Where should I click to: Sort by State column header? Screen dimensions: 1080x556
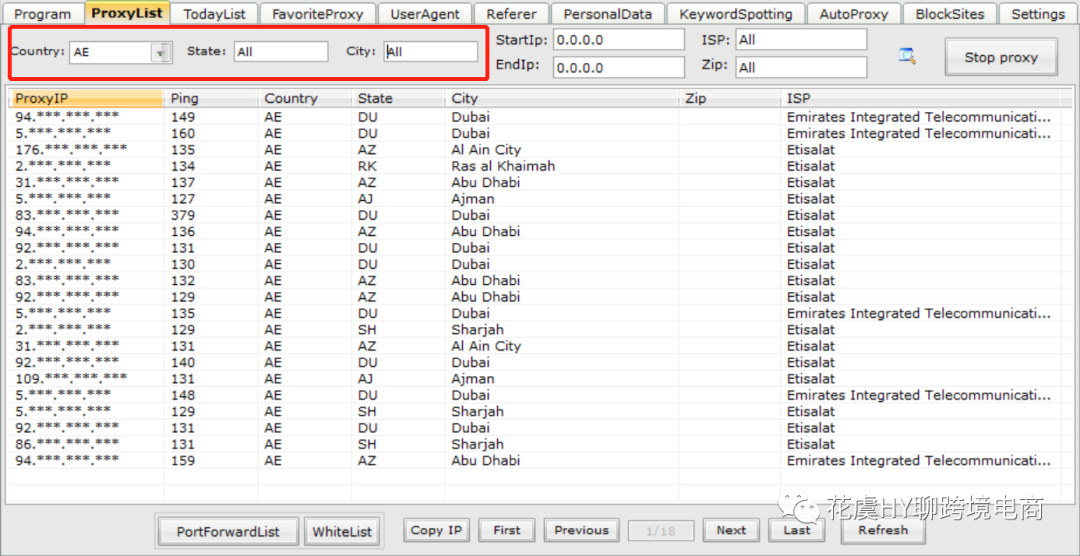click(398, 99)
